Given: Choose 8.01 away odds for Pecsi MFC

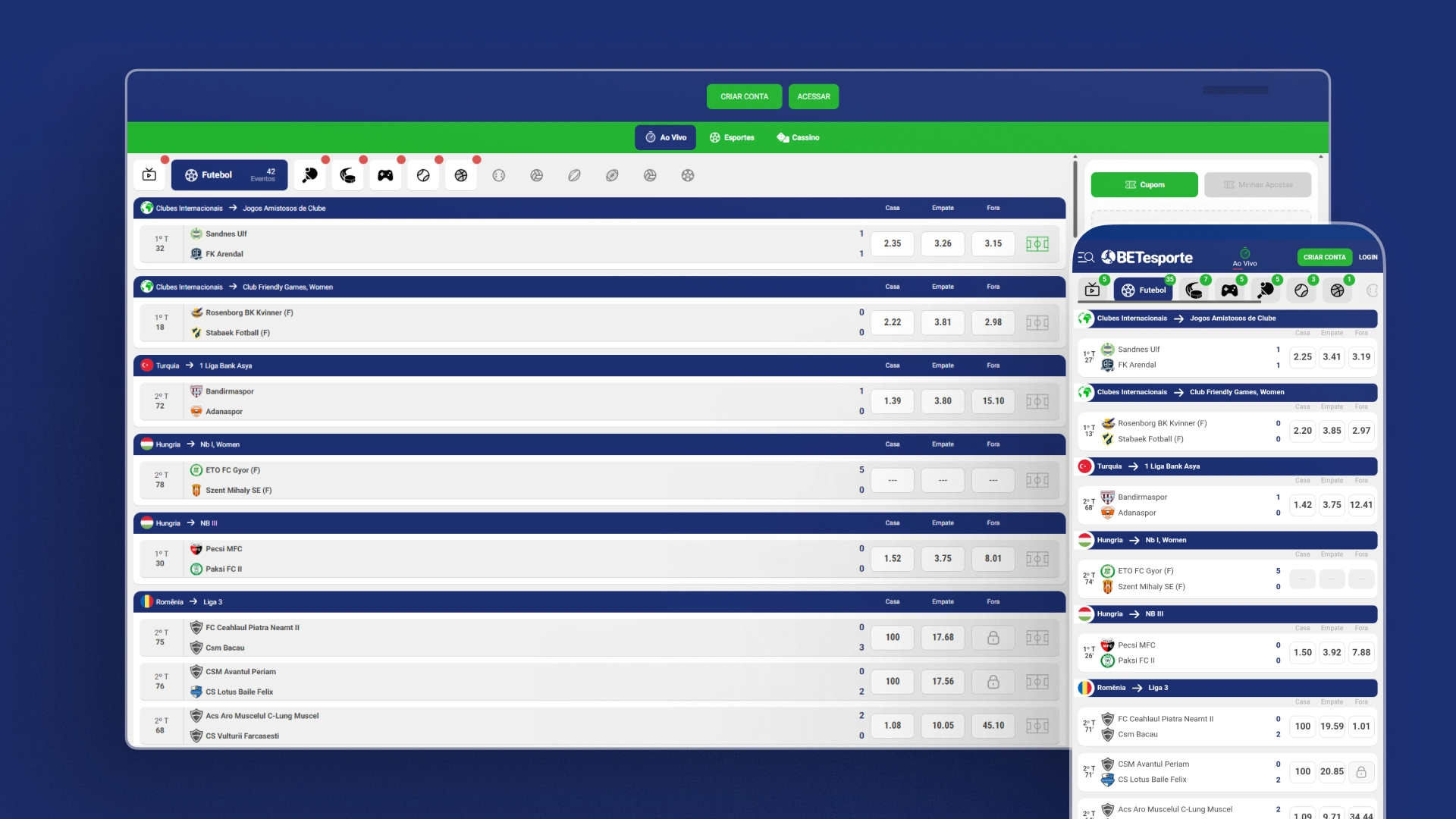Looking at the screenshot, I should pos(993,559).
